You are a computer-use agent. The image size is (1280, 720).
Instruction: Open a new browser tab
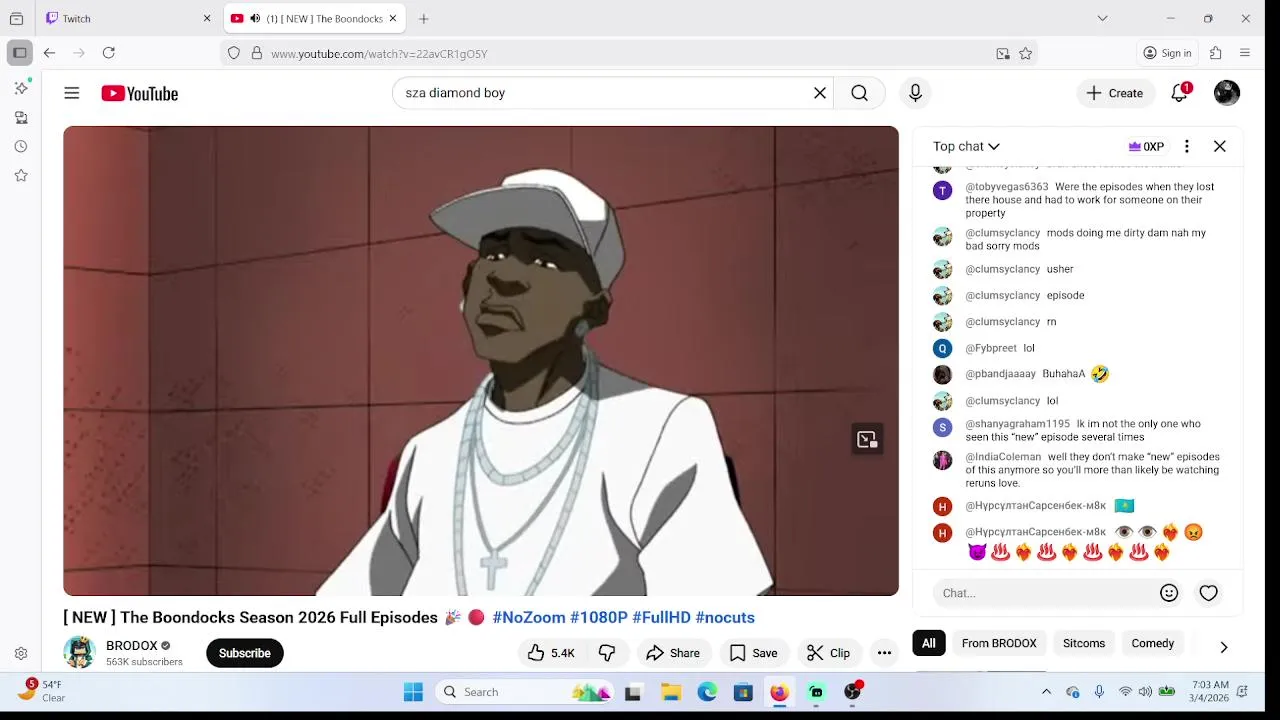click(424, 18)
